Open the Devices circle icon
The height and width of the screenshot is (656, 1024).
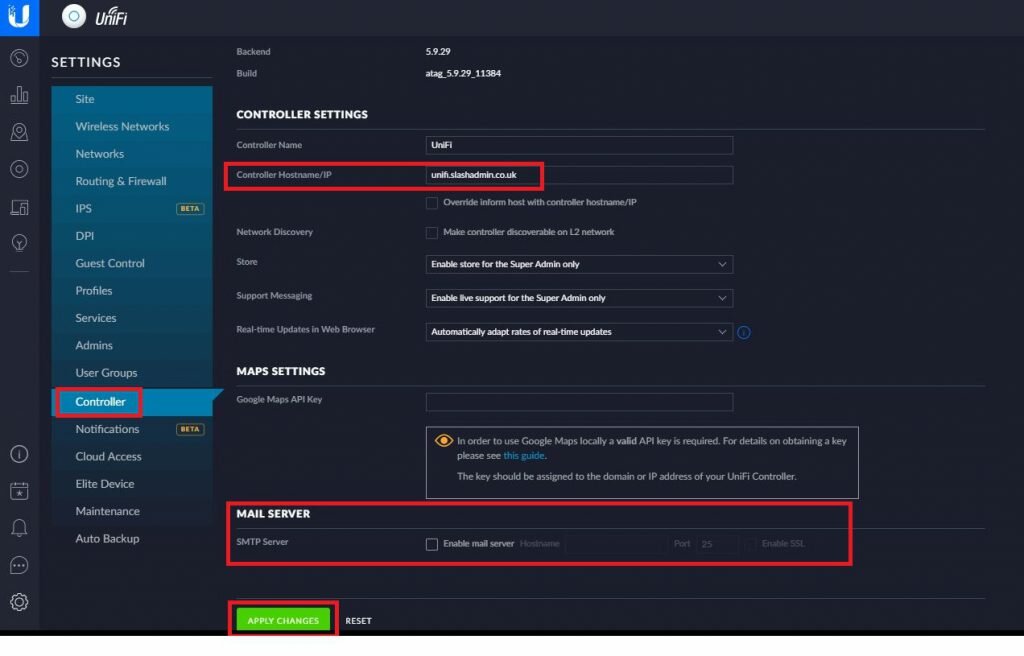(x=19, y=169)
